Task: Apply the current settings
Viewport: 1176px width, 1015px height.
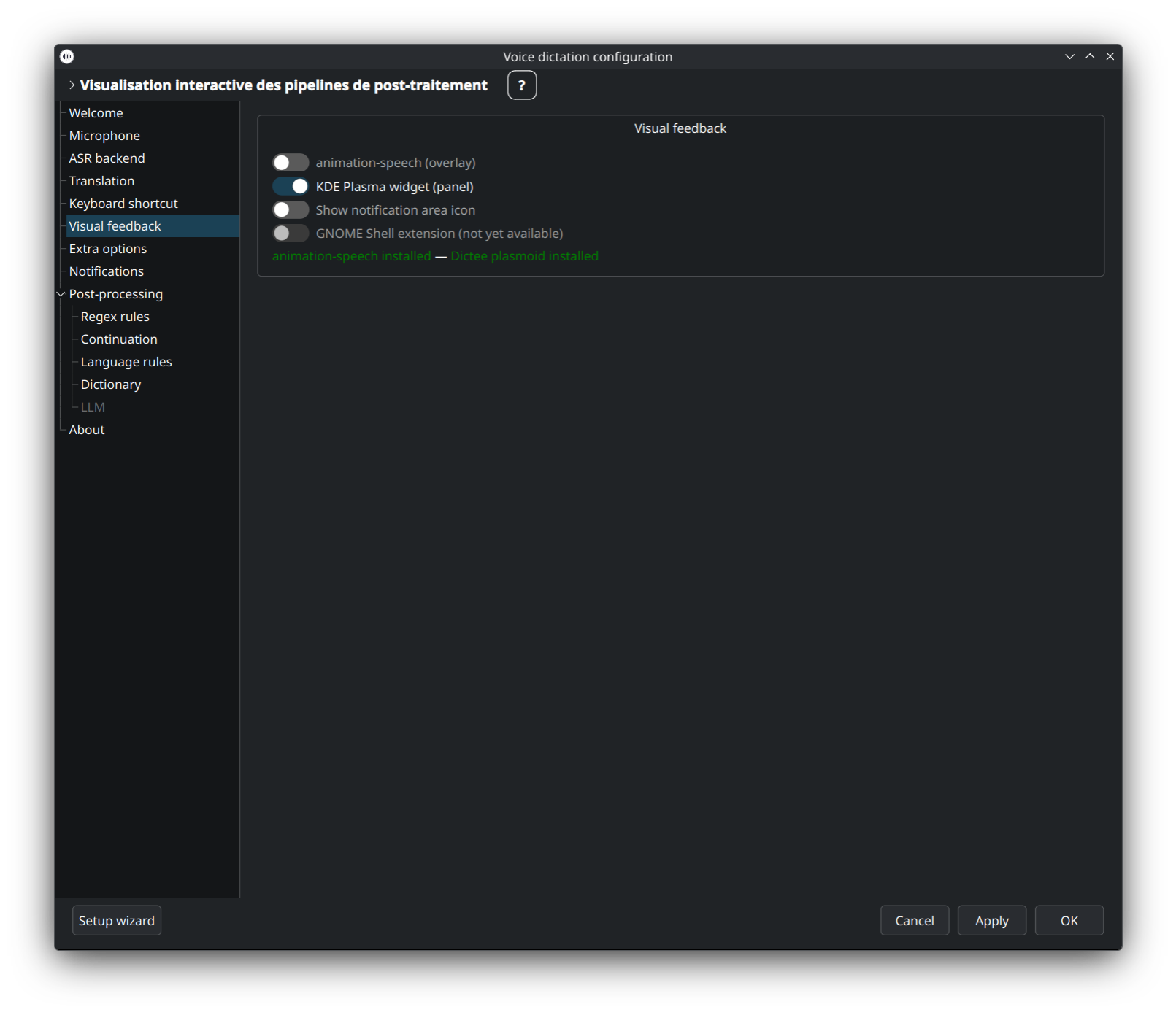Action: tap(992, 921)
